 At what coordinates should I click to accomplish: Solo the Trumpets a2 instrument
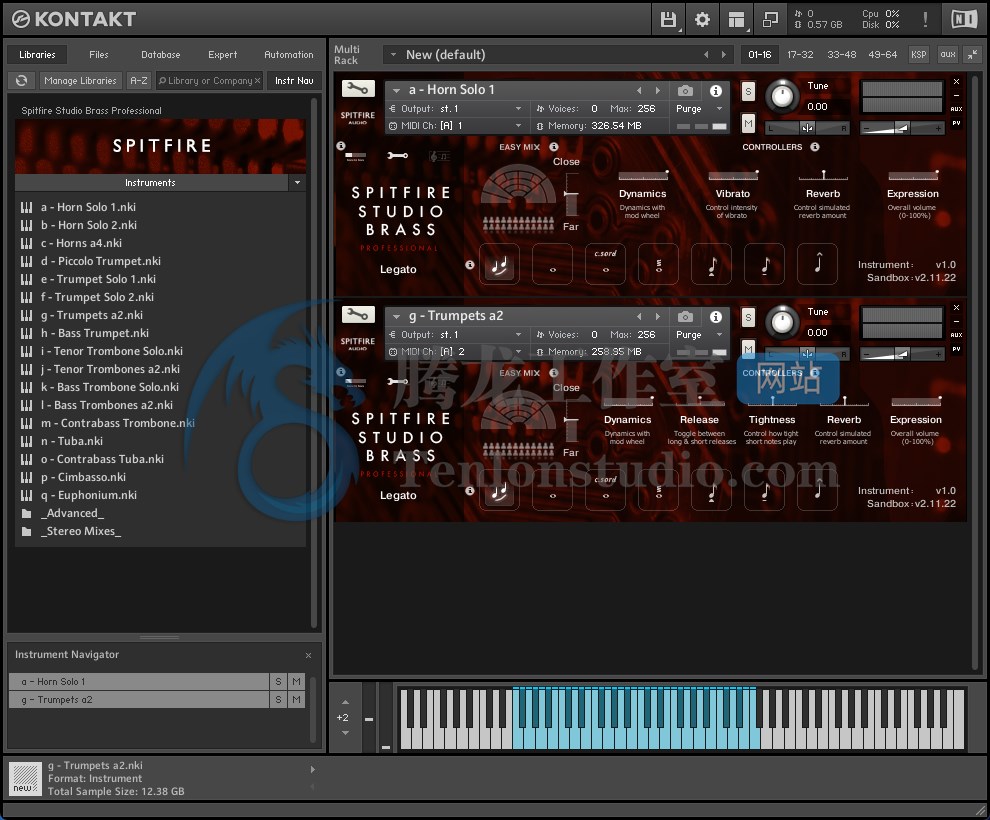click(x=748, y=318)
